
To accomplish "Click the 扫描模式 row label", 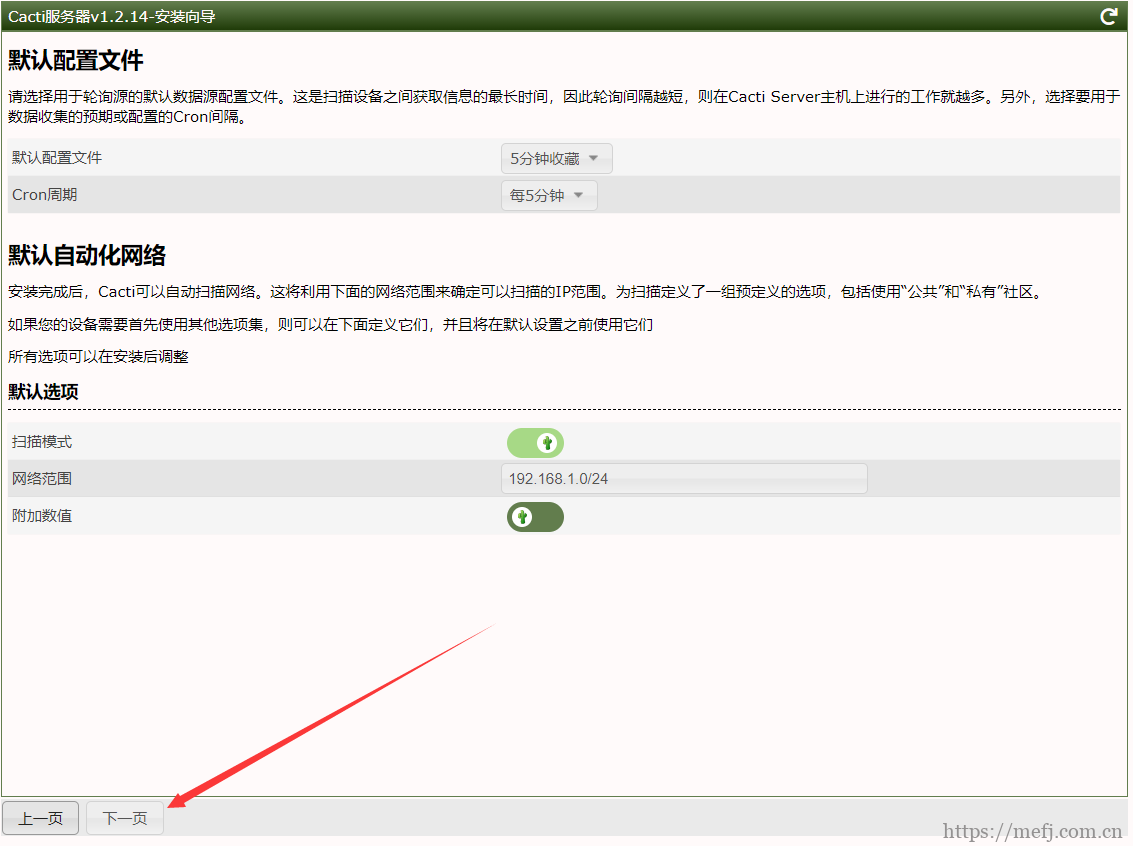I will 42,442.
